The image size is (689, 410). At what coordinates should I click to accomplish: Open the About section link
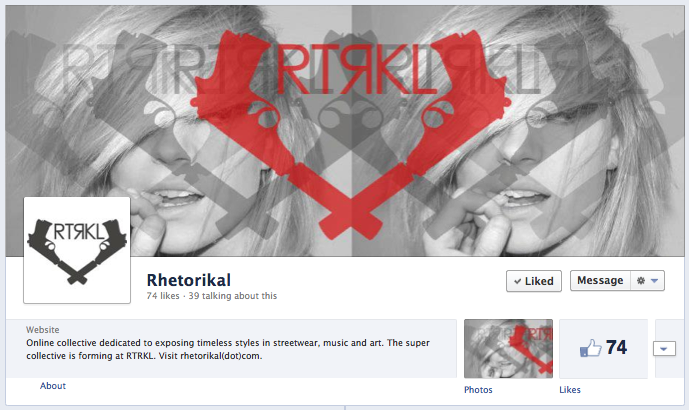53,386
